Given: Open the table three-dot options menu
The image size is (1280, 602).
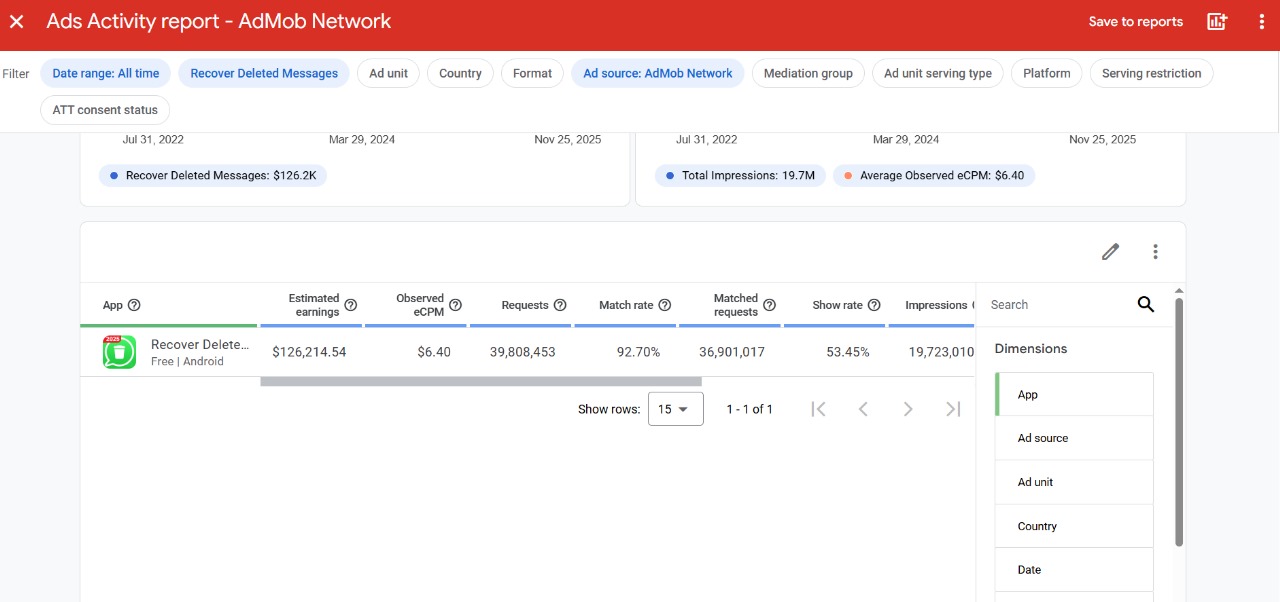Looking at the screenshot, I should pos(1155,252).
